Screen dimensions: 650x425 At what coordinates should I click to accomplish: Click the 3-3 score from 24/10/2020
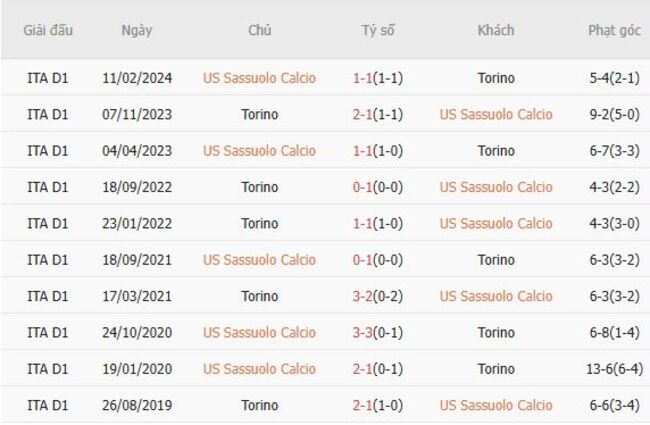pos(378,332)
